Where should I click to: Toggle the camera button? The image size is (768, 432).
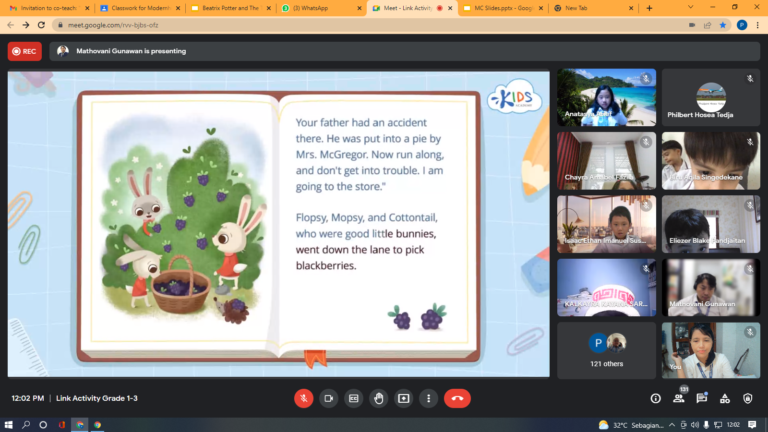[x=328, y=398]
